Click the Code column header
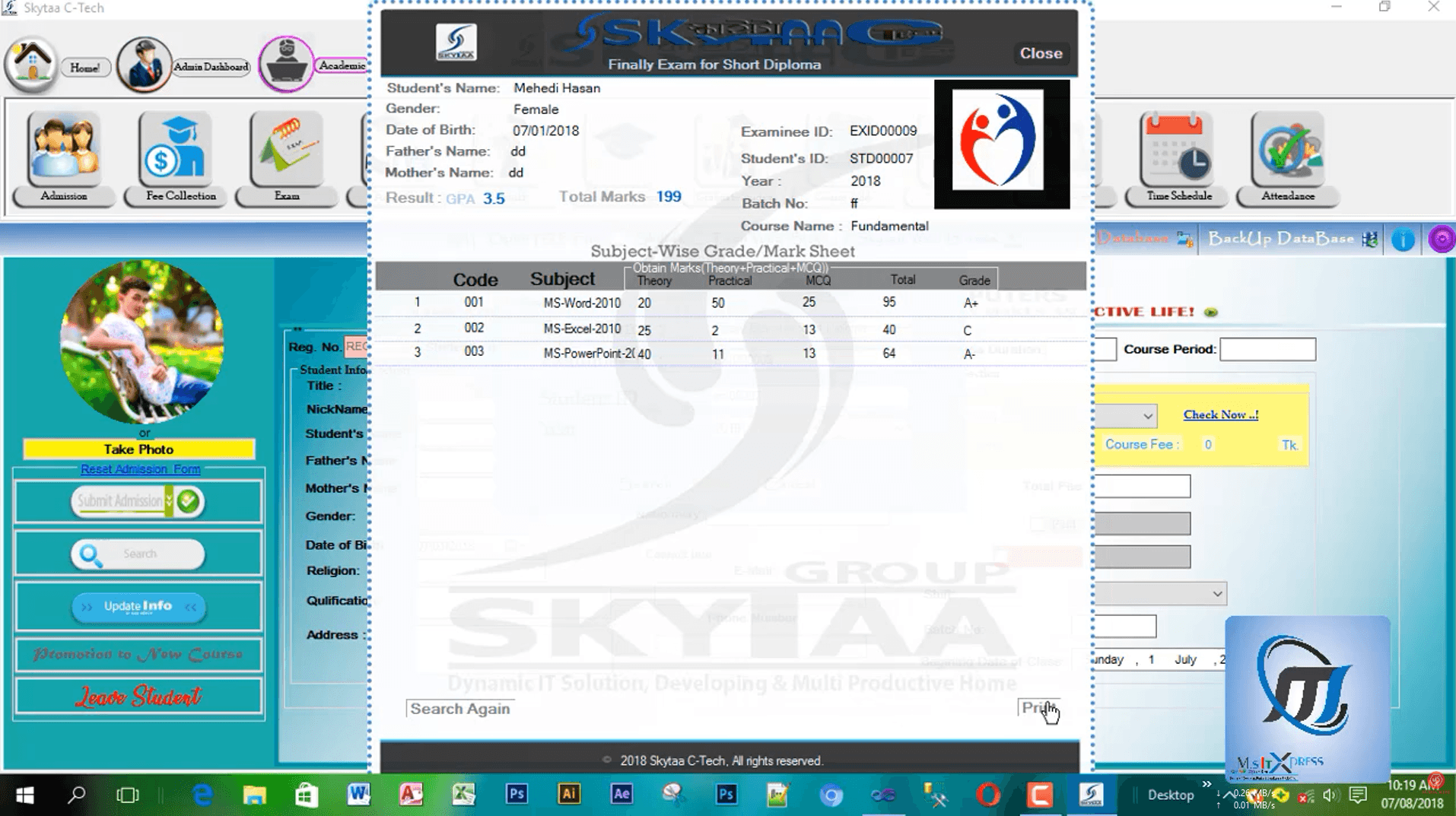This screenshot has height=816, width=1456. pos(475,280)
